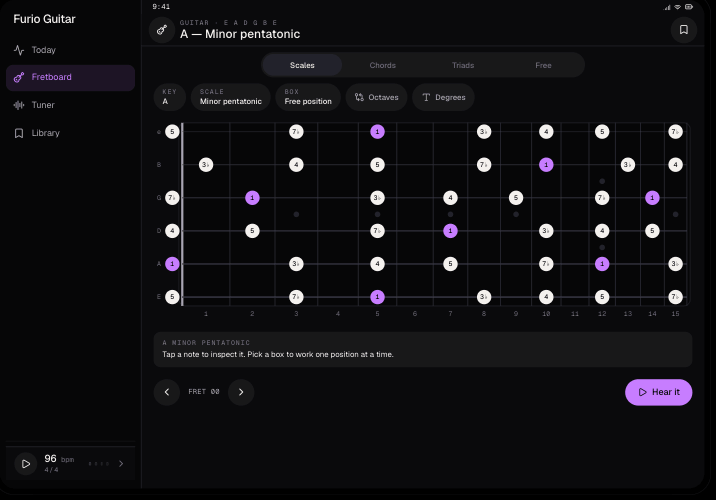
Task: Tap note 5 on A string fret 7
Action: coord(450,264)
